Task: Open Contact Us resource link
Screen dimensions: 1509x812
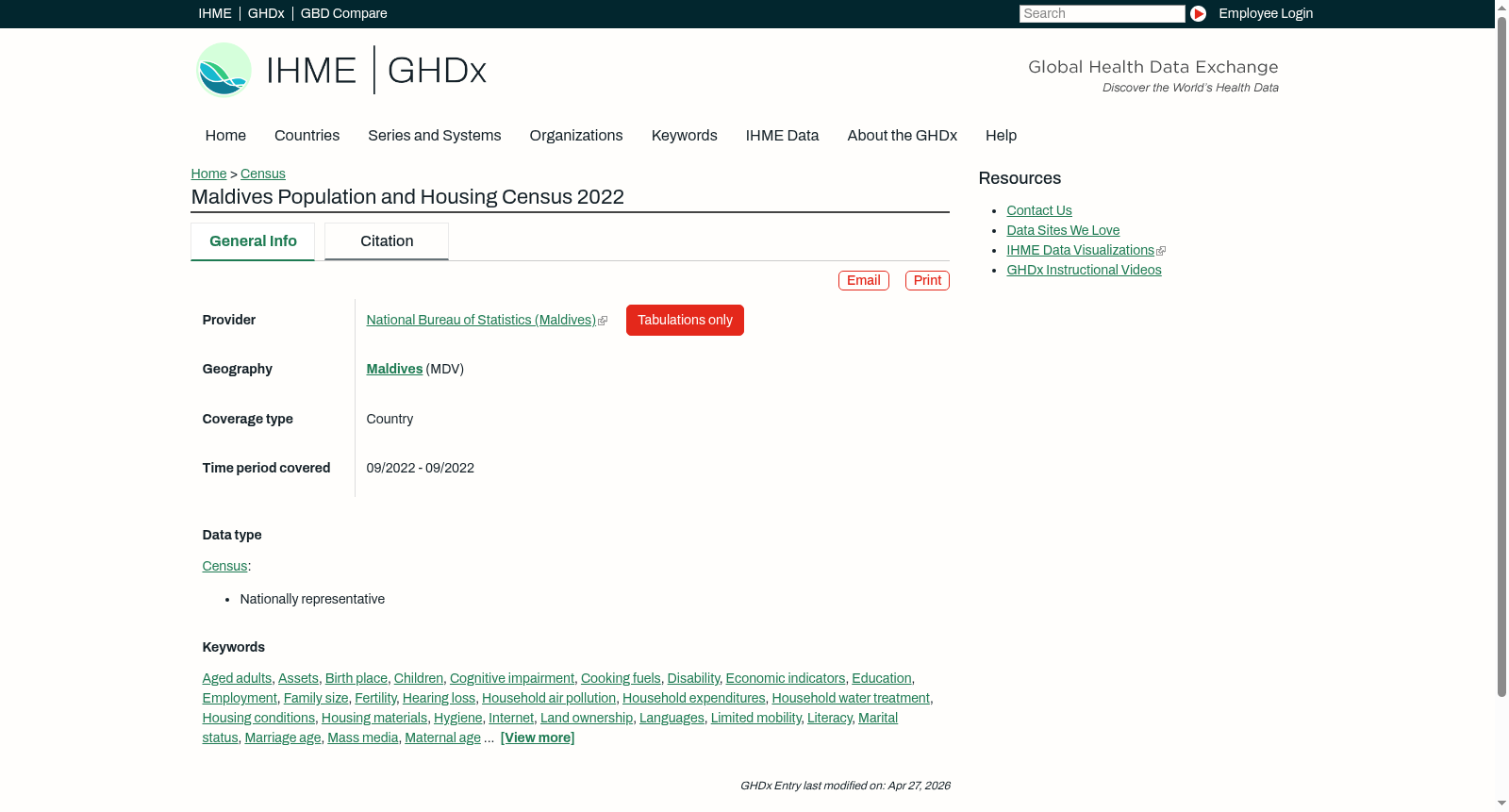Action: click(x=1039, y=211)
